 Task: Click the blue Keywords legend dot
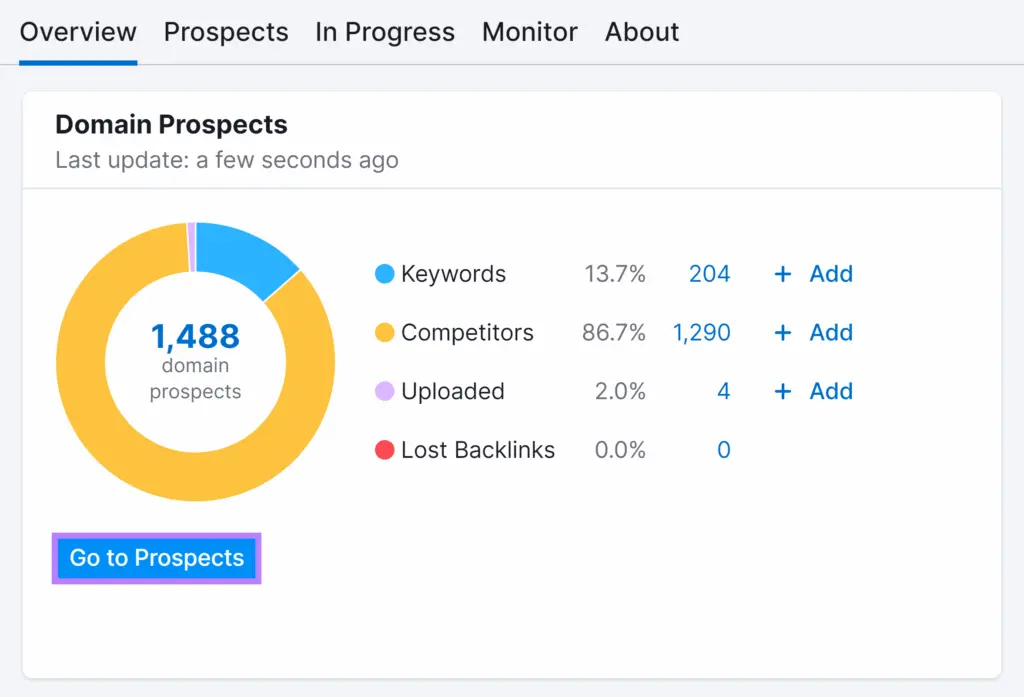coord(384,274)
